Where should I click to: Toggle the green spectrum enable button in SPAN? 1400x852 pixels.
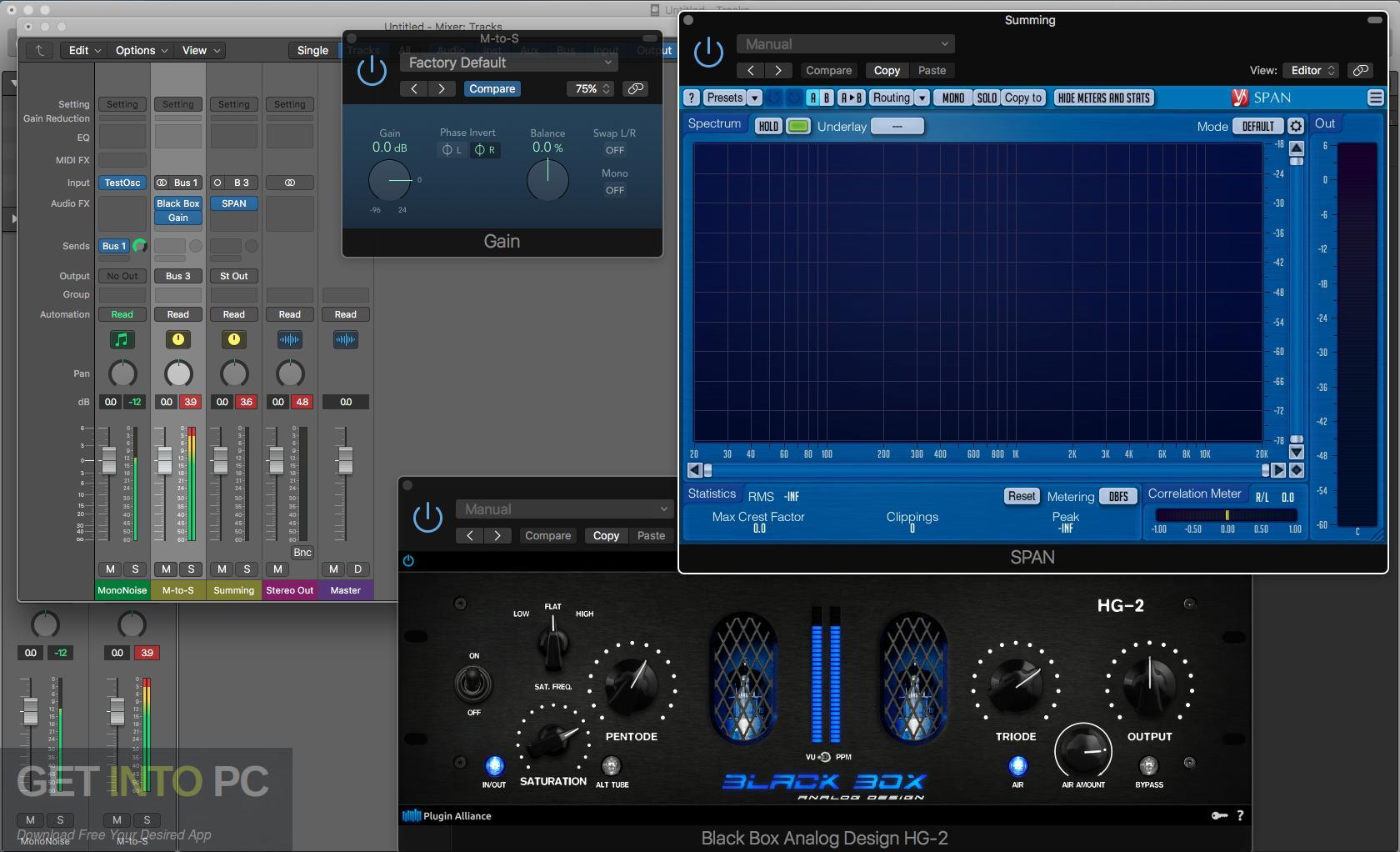coord(798,126)
